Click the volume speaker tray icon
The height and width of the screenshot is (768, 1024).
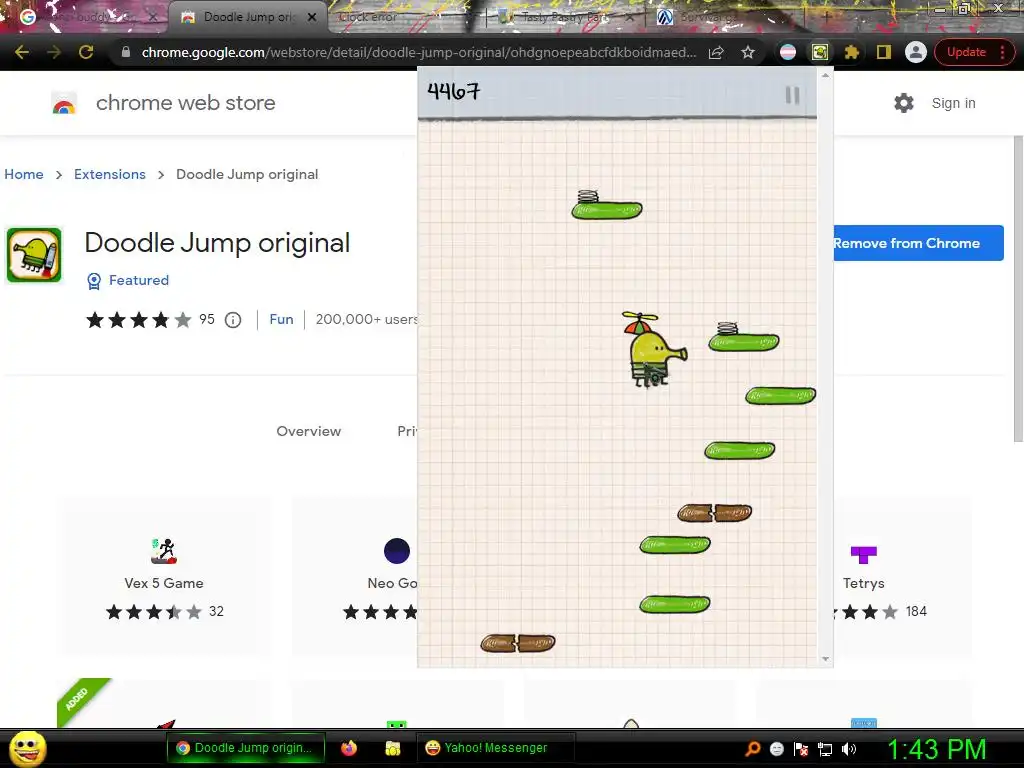tap(848, 750)
